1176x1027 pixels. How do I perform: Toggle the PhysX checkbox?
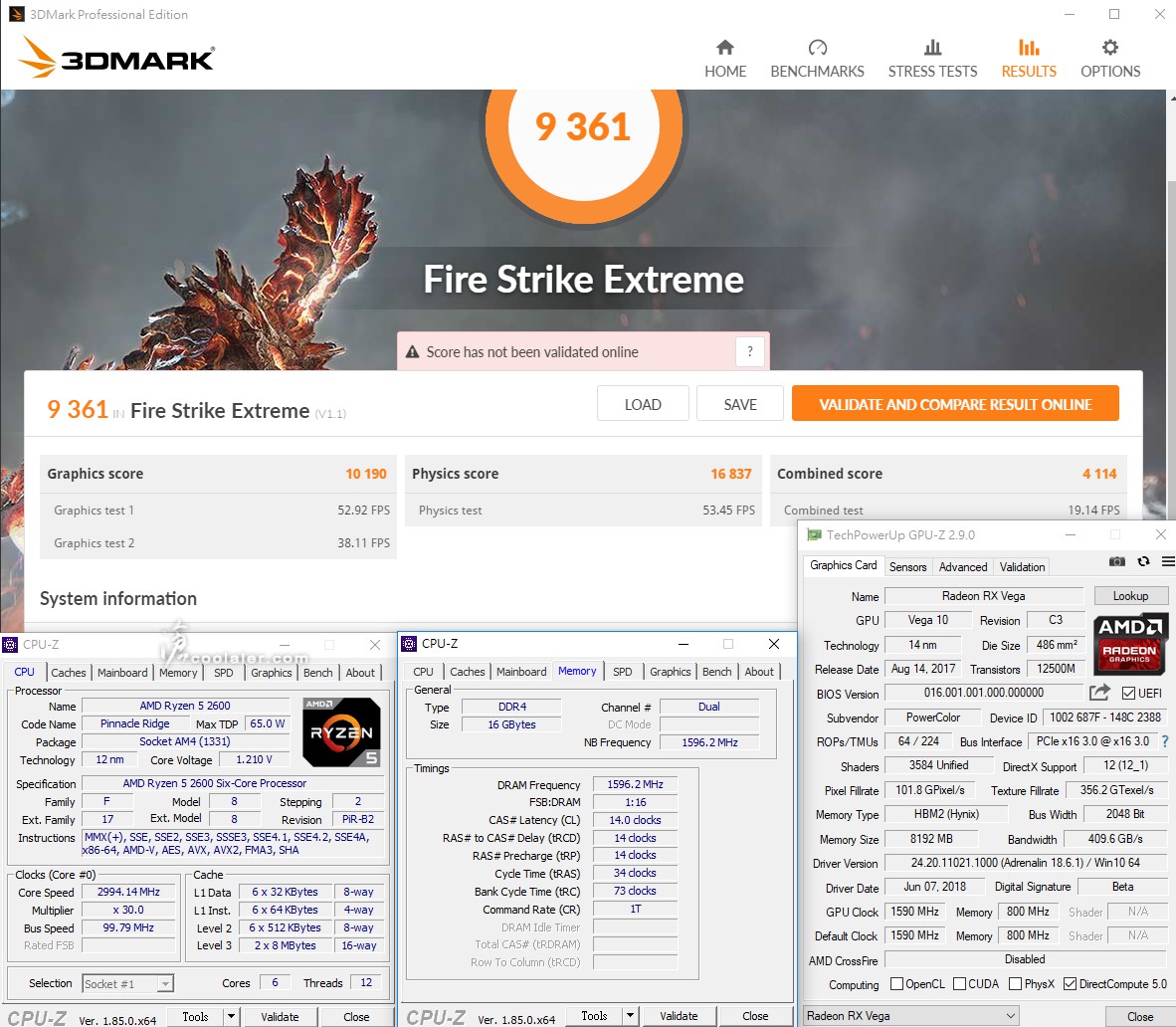point(1016,983)
